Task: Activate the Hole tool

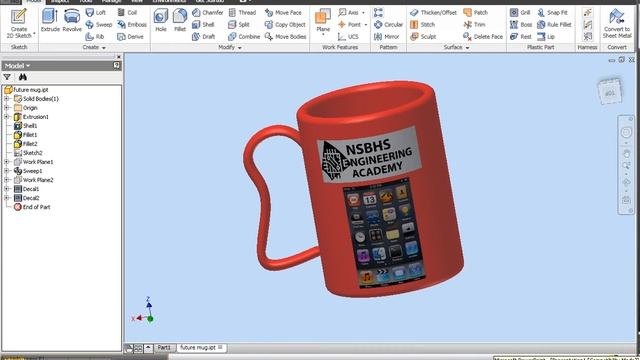Action: click(161, 20)
